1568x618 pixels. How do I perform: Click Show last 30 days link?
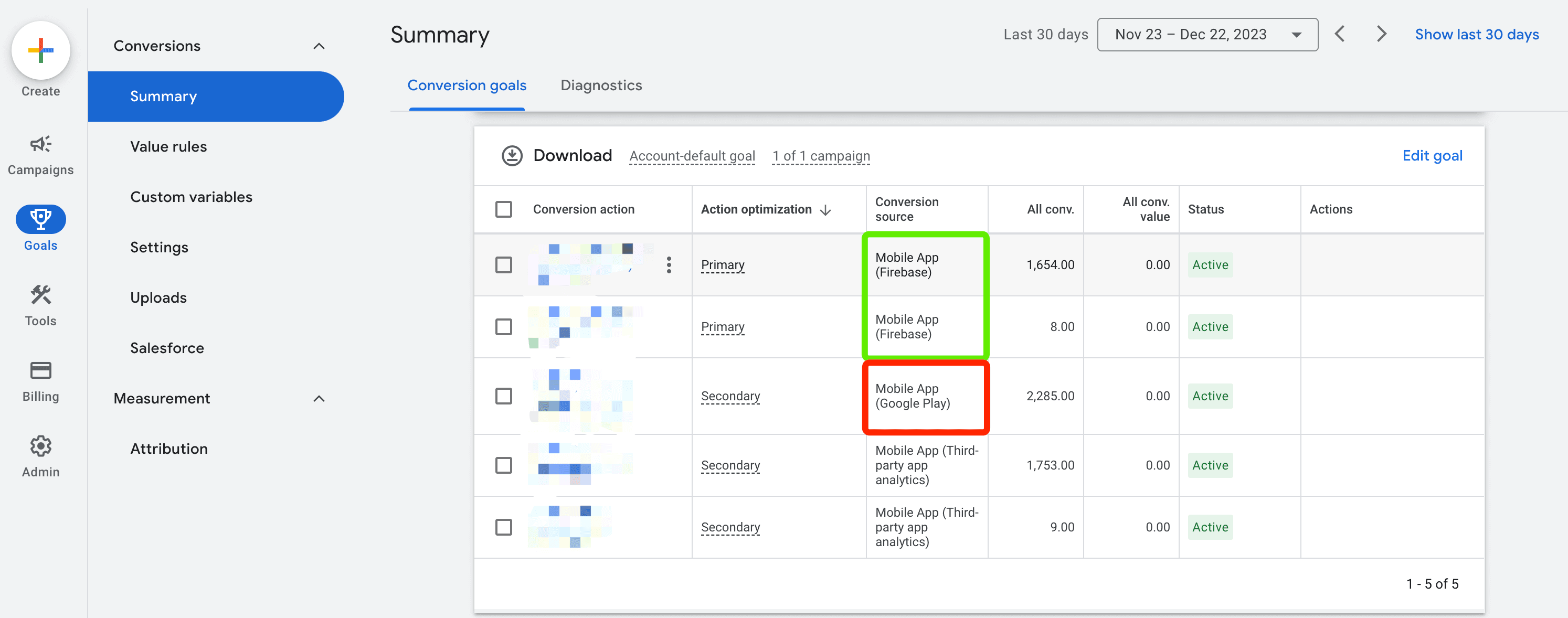1477,34
